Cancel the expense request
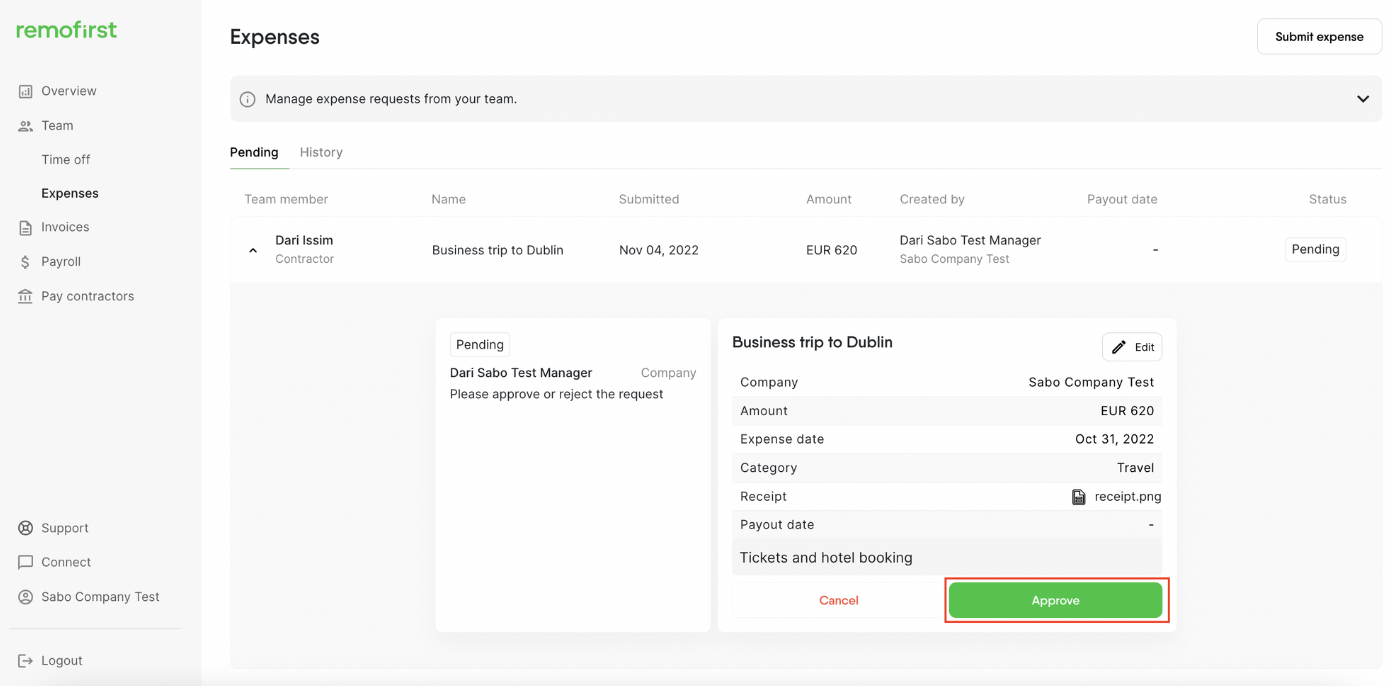The width and height of the screenshot is (1390, 686). pos(838,601)
